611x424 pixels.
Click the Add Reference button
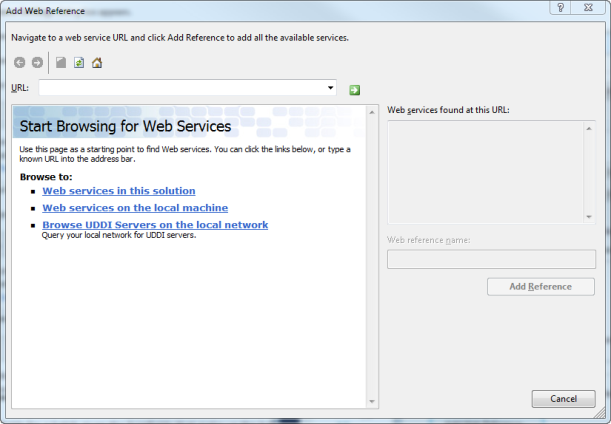tap(540, 287)
